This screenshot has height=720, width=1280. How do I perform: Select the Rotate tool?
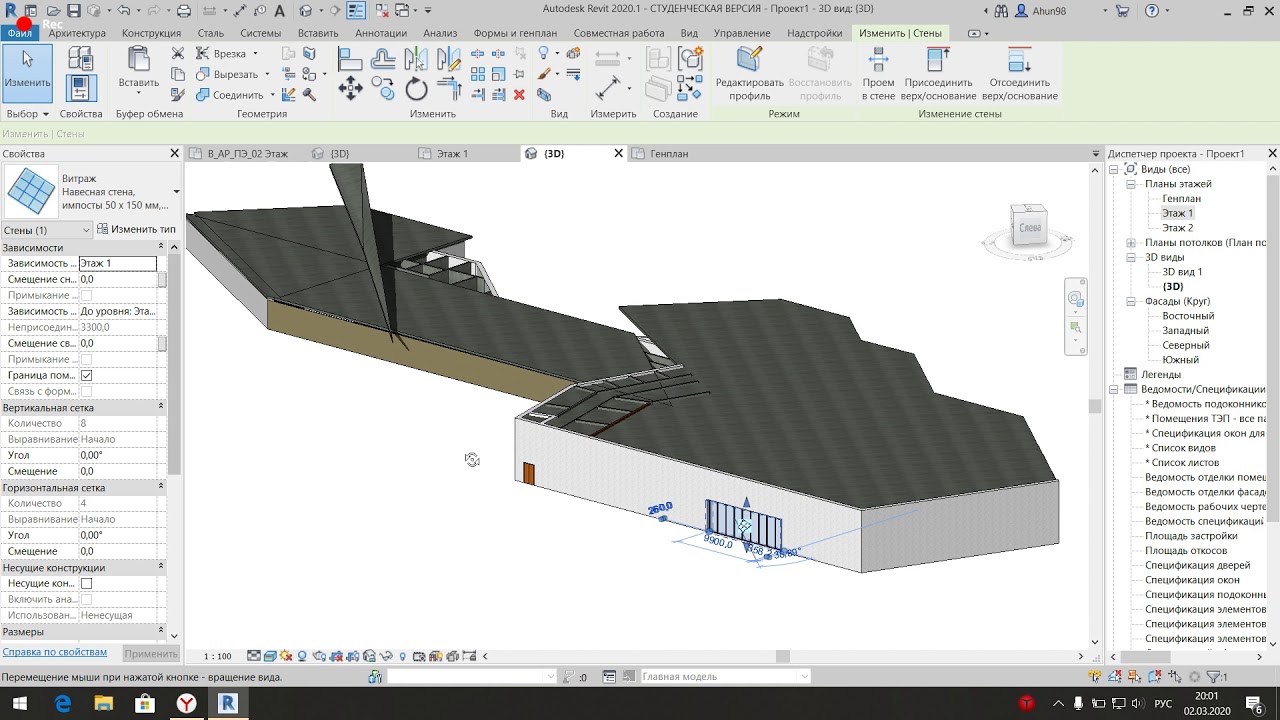click(x=417, y=90)
